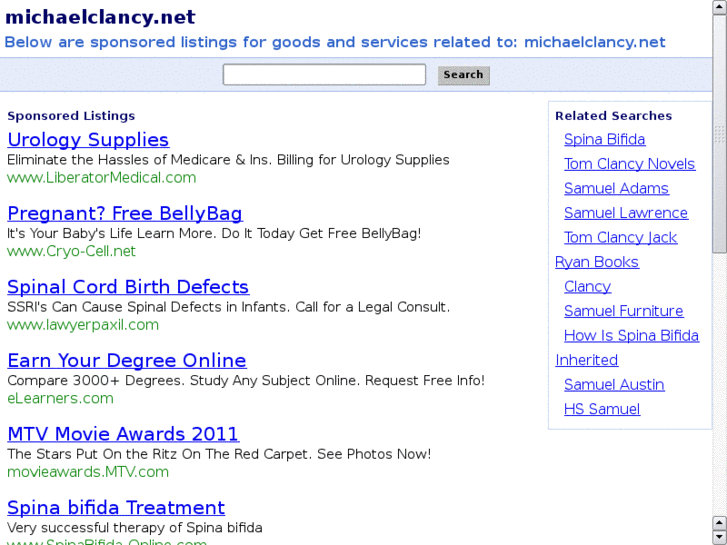This screenshot has width=727, height=545.
Task: Select the HS Samuel related search
Action: (602, 409)
